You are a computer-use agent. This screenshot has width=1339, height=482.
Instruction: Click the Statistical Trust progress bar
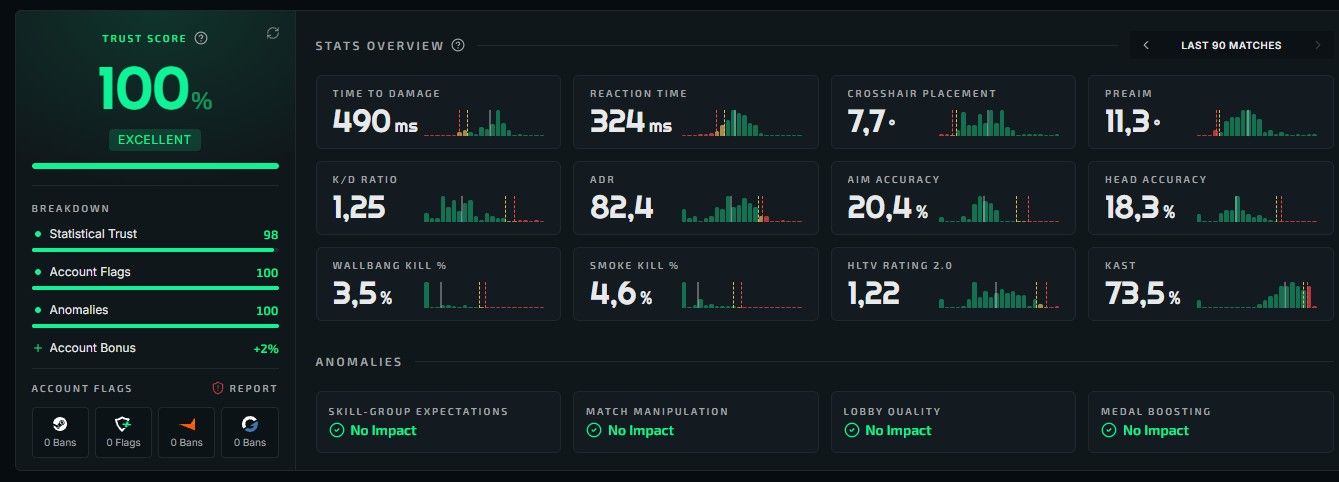[x=155, y=250]
